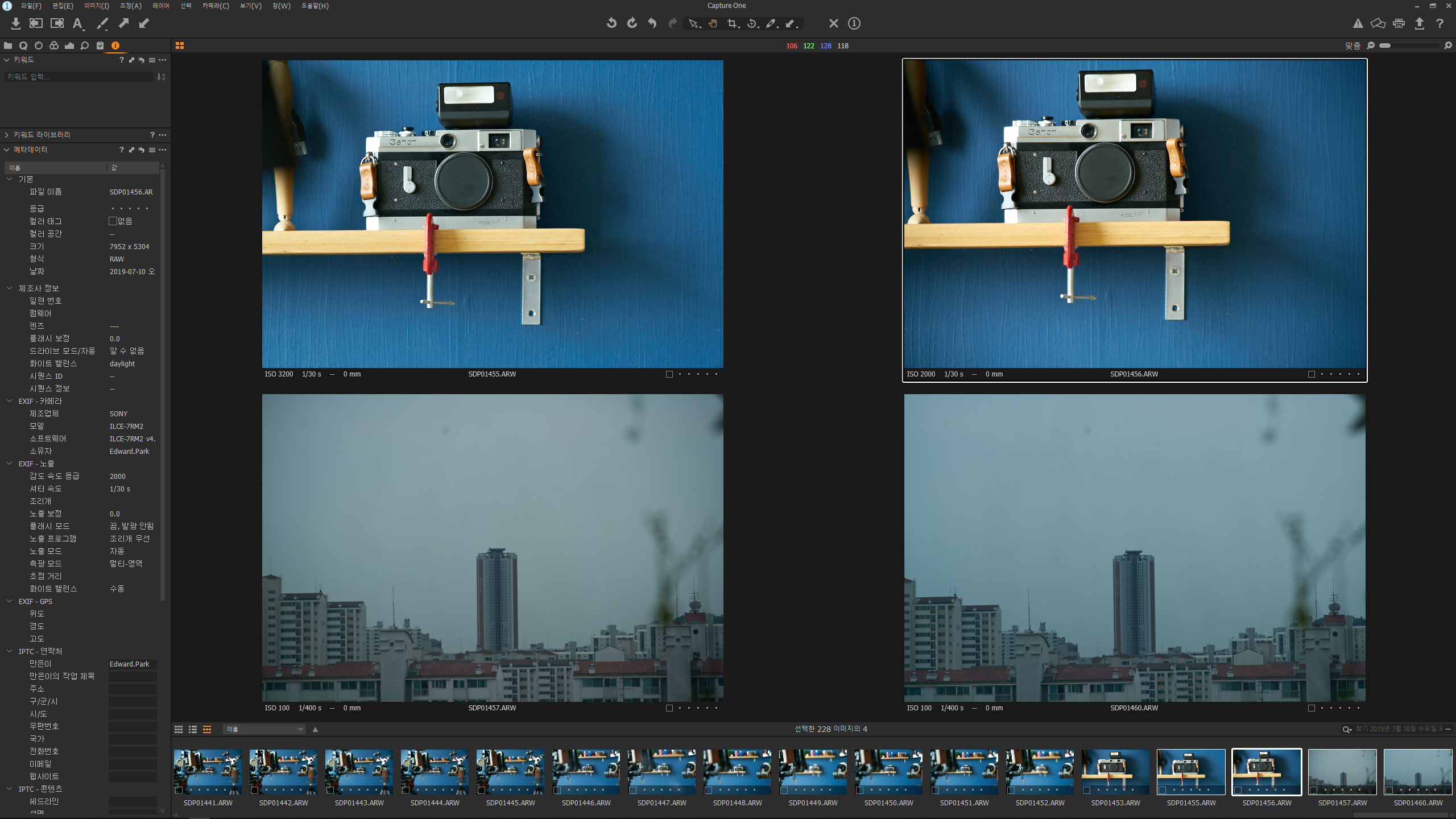Toggle checkbox on SDP01441.ARW thumbnail
1456x819 pixels.
[179, 790]
